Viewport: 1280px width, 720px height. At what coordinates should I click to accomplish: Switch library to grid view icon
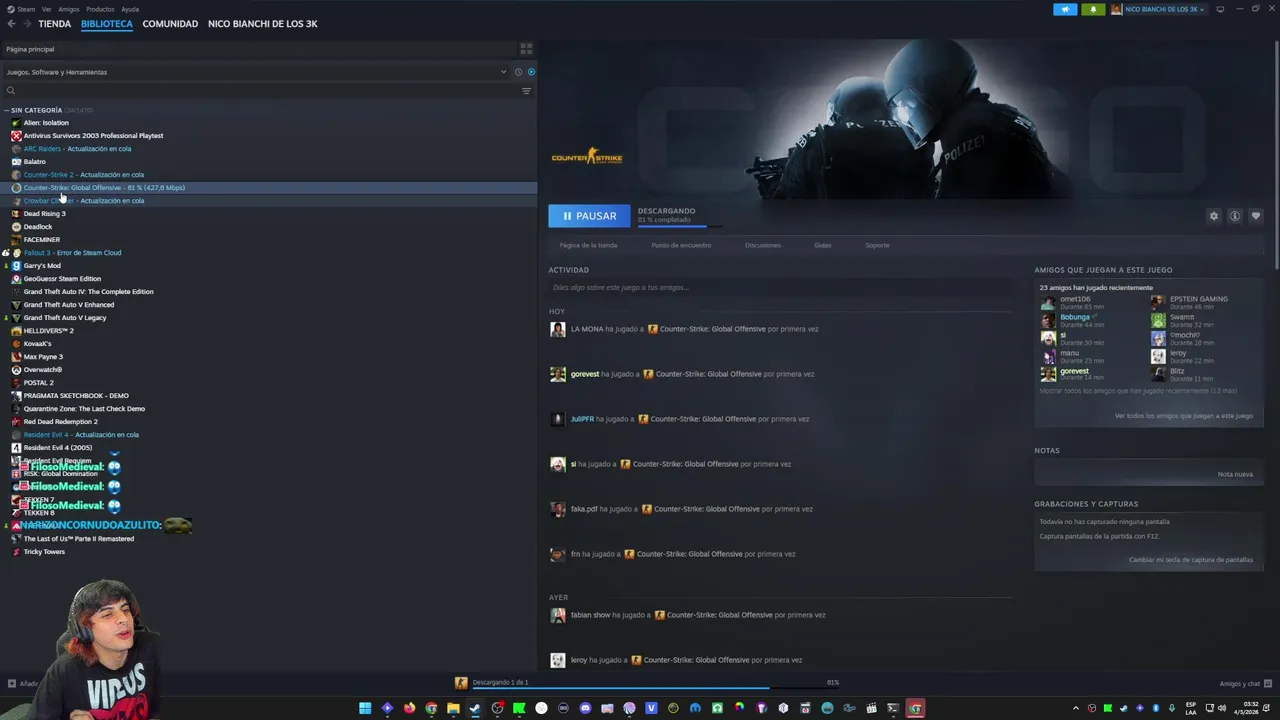coord(526,49)
